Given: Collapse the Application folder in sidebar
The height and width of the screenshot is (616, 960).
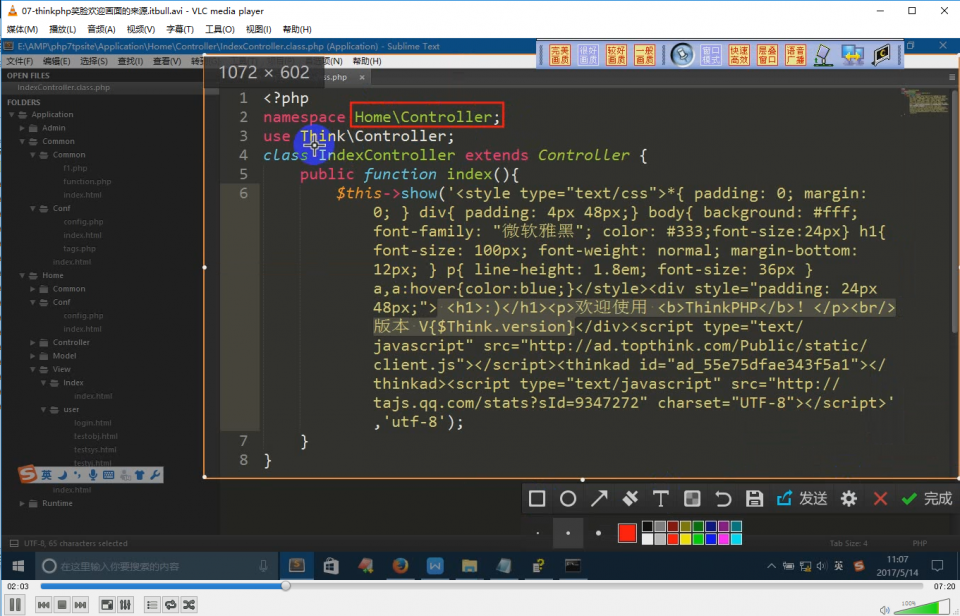Looking at the screenshot, I should [11, 115].
